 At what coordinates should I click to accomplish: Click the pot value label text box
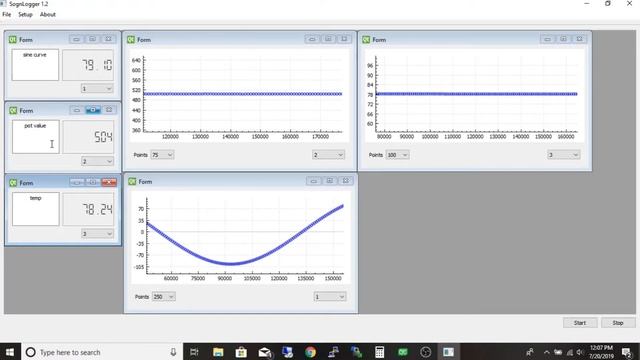tap(36, 137)
